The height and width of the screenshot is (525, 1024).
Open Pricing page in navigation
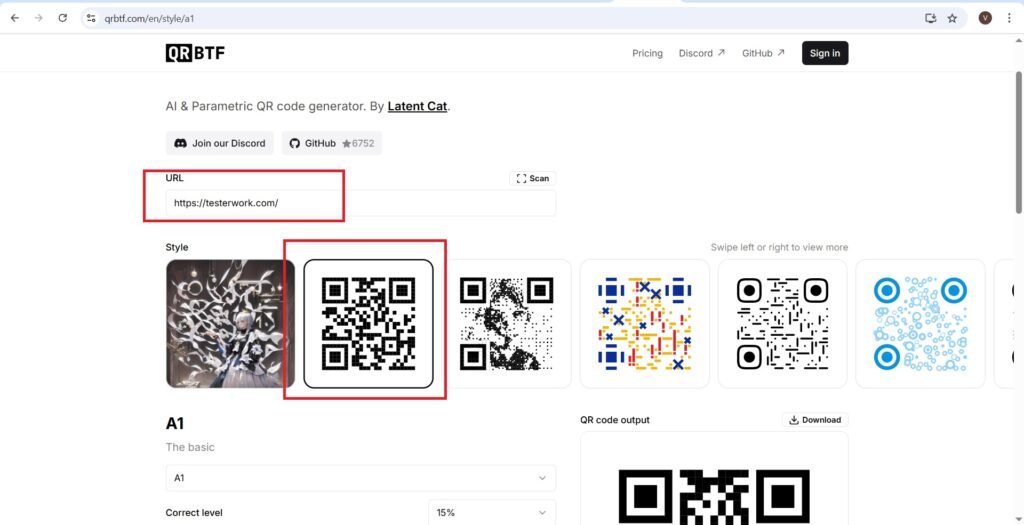[x=647, y=53]
